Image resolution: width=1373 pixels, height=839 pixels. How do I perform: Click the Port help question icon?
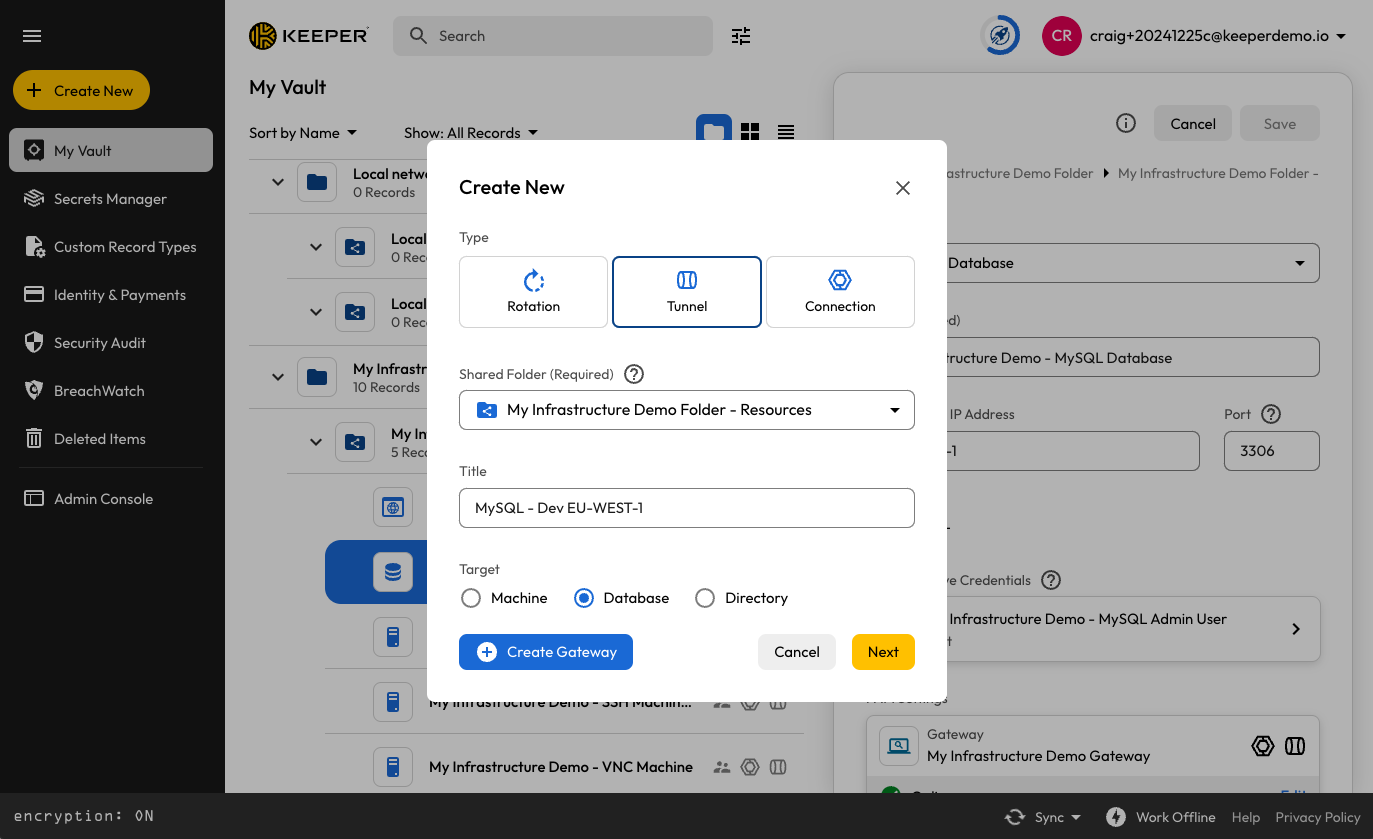tap(1271, 414)
